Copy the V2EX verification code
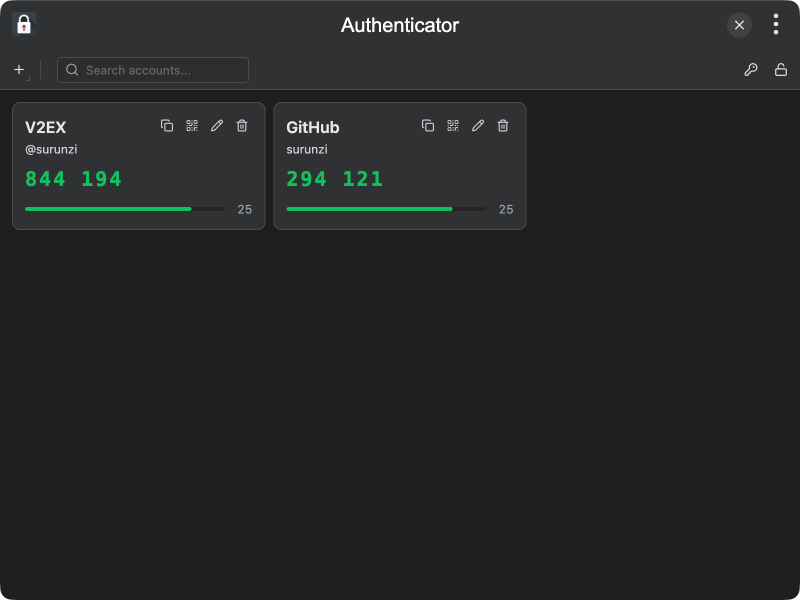The image size is (800, 600). pos(167,126)
